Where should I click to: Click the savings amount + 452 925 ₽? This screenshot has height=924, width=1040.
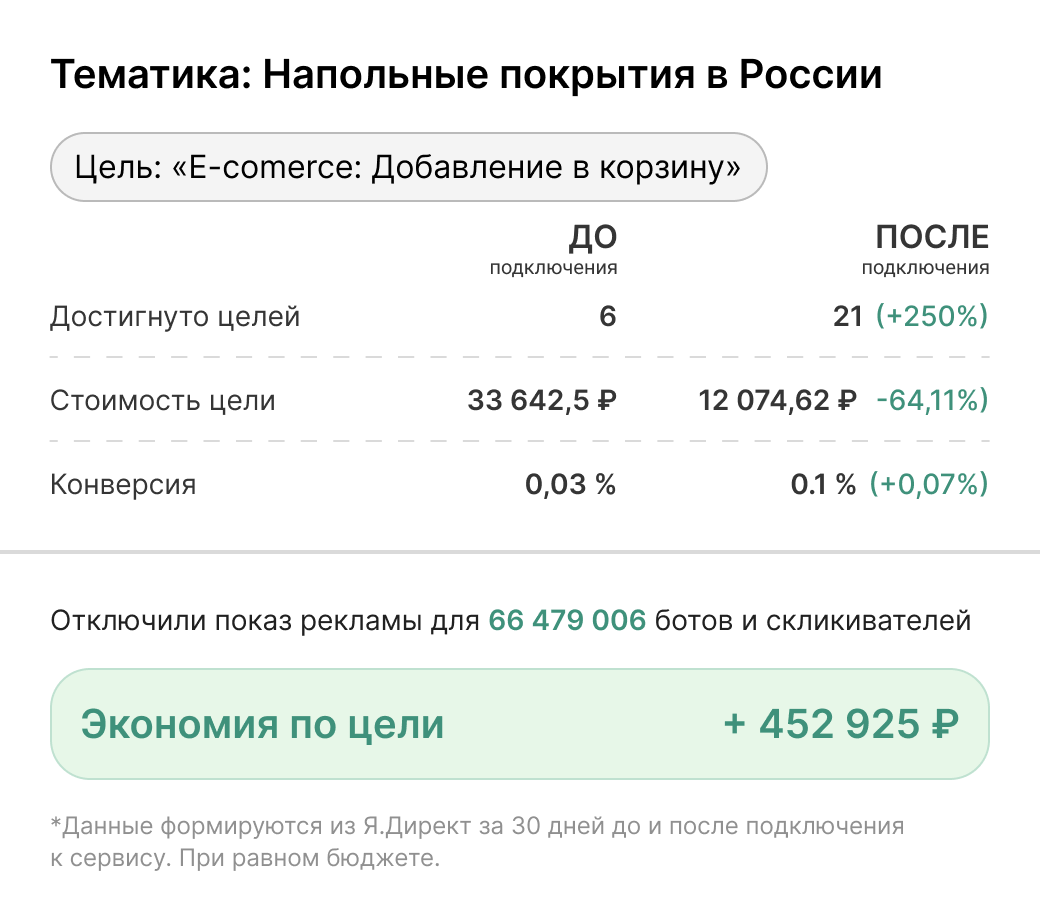841,724
